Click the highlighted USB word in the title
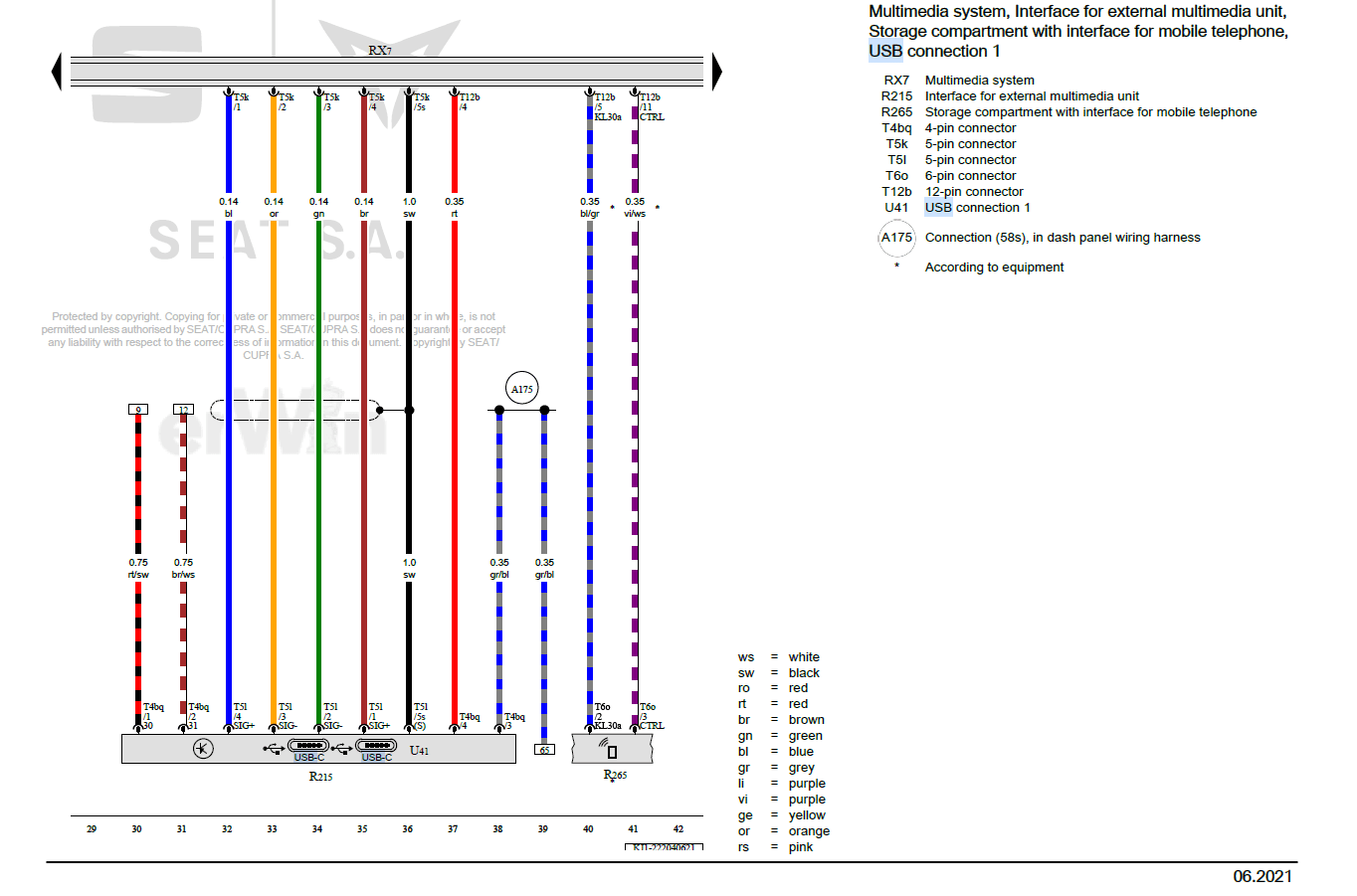Screen dimensions: 1357x896 tap(885, 52)
